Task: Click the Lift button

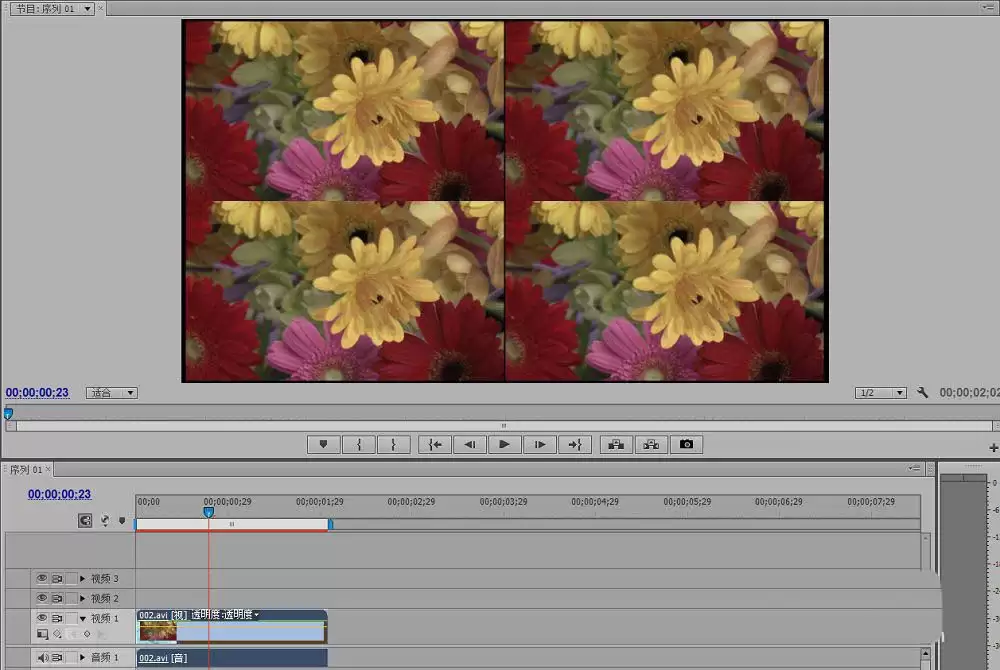Action: click(616, 444)
